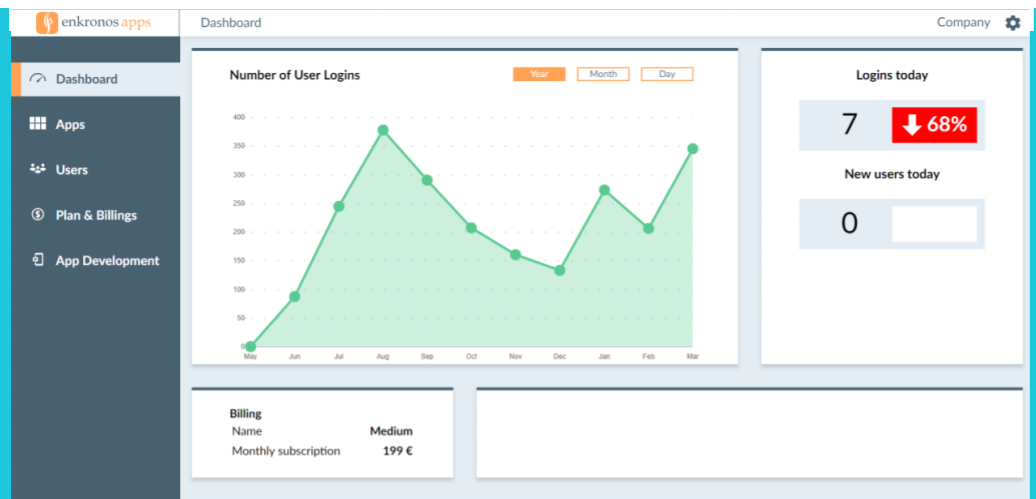Go to Plan & Billings section
The height and width of the screenshot is (499, 1036).
(x=96, y=215)
